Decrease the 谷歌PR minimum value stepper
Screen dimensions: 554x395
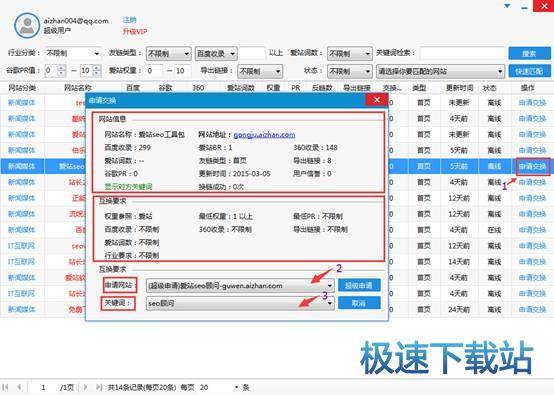(x=61, y=73)
